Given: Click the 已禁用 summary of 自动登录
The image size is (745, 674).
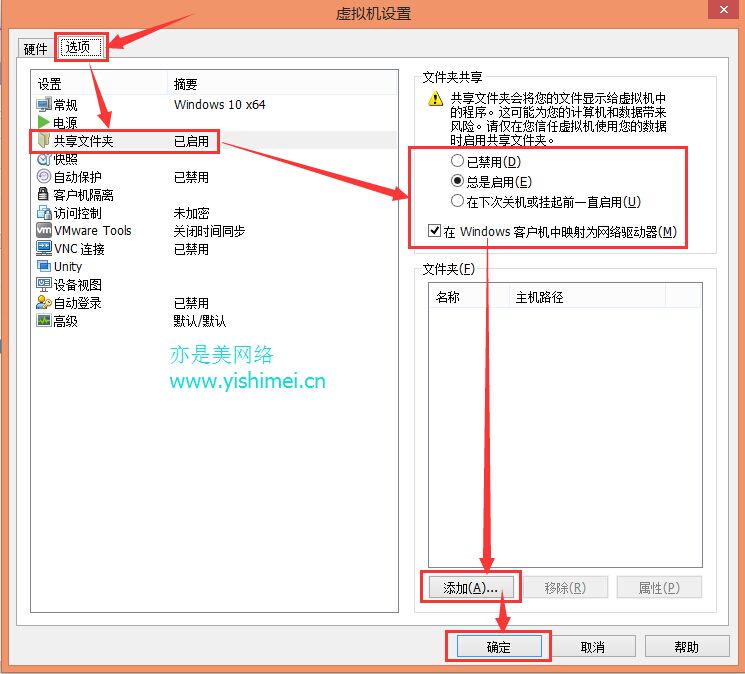Looking at the screenshot, I should click(x=191, y=303).
